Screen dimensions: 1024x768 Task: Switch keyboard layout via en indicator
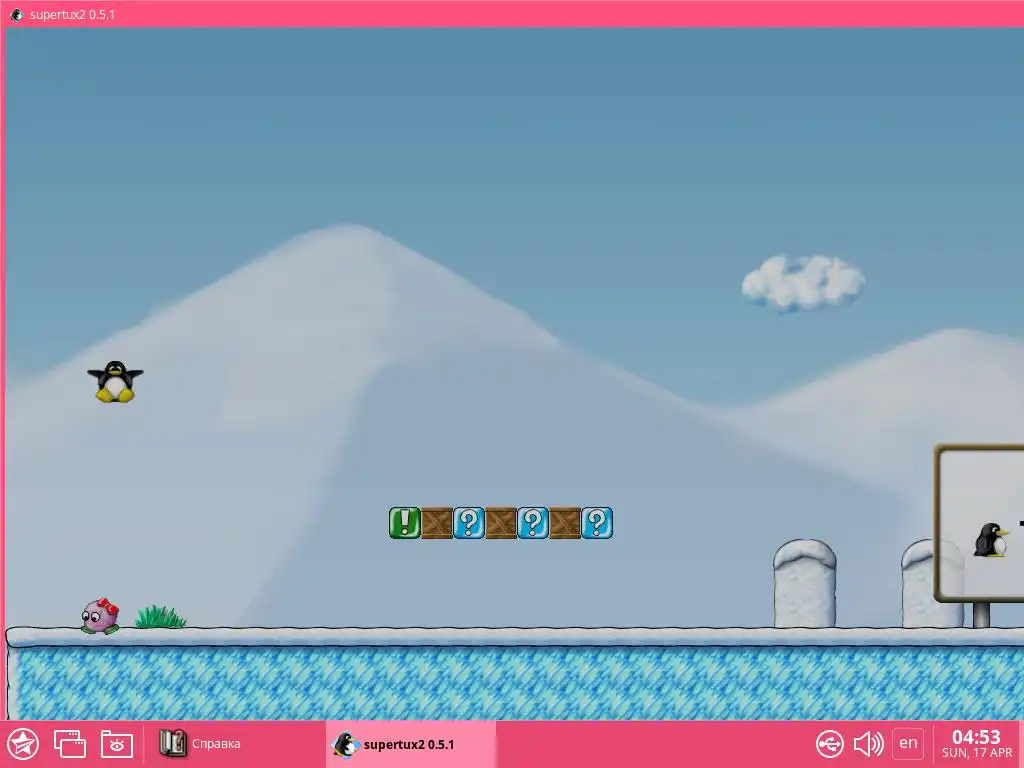tap(908, 743)
